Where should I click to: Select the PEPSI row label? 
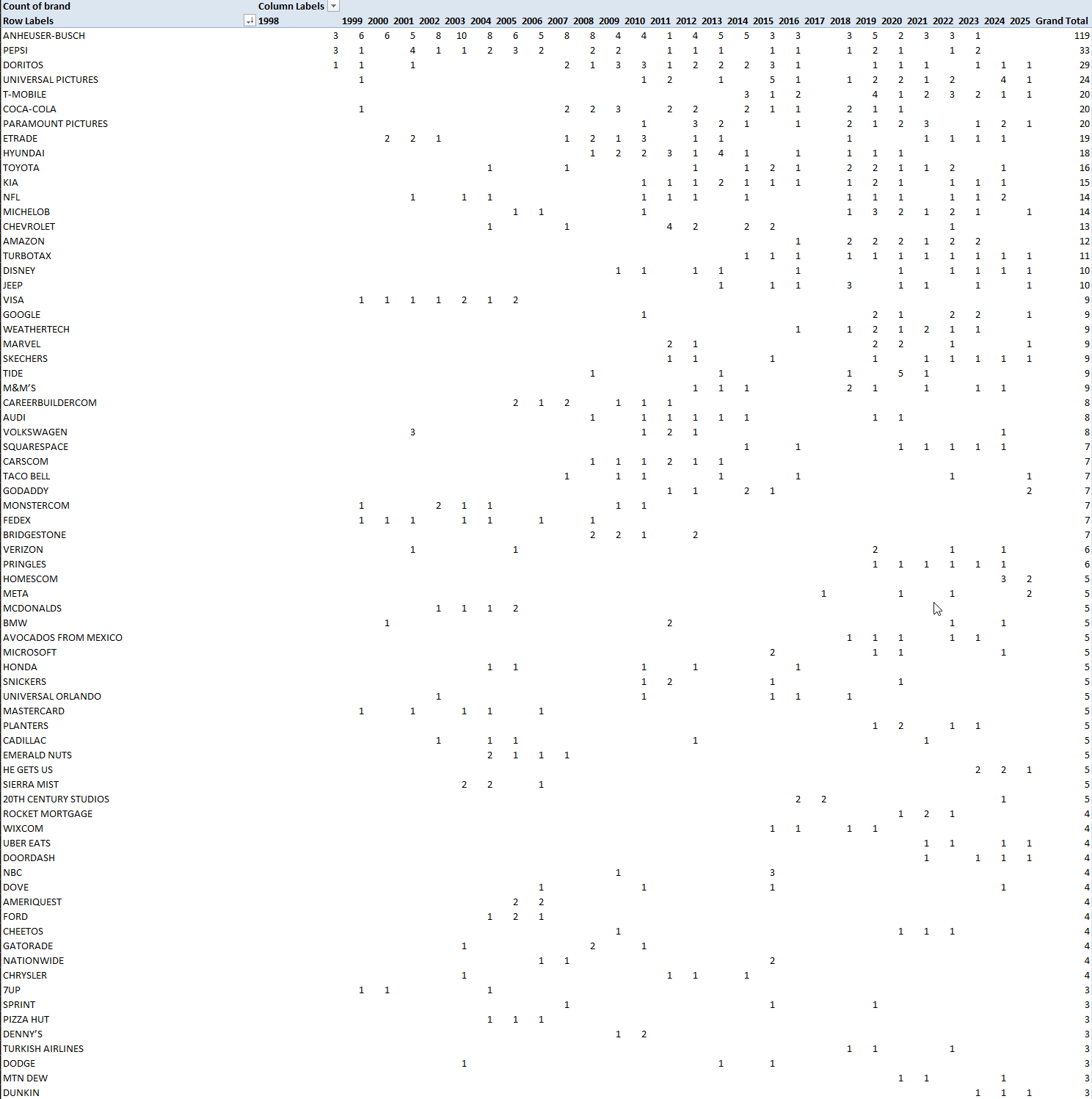click(15, 50)
